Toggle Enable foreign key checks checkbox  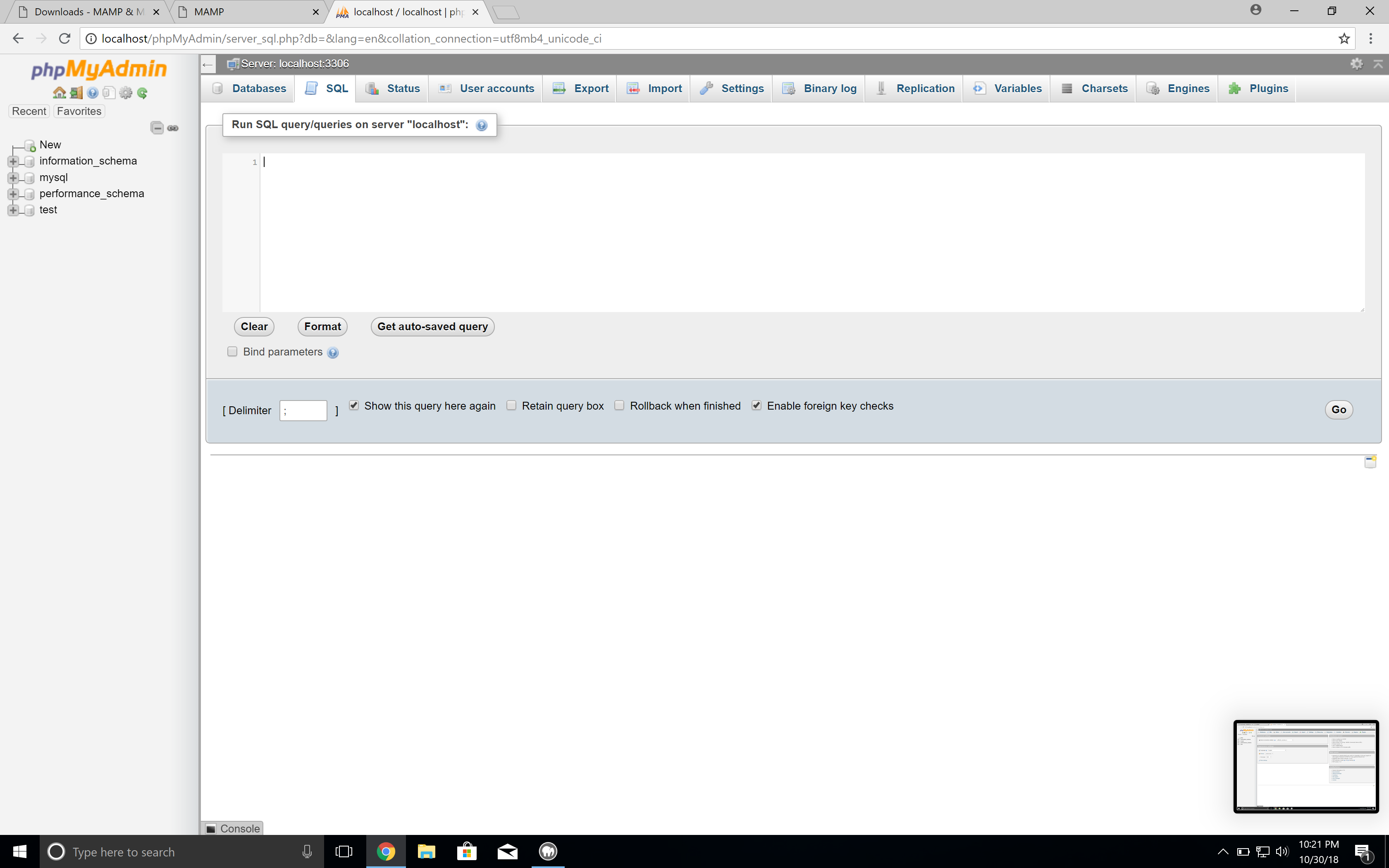[x=757, y=405]
